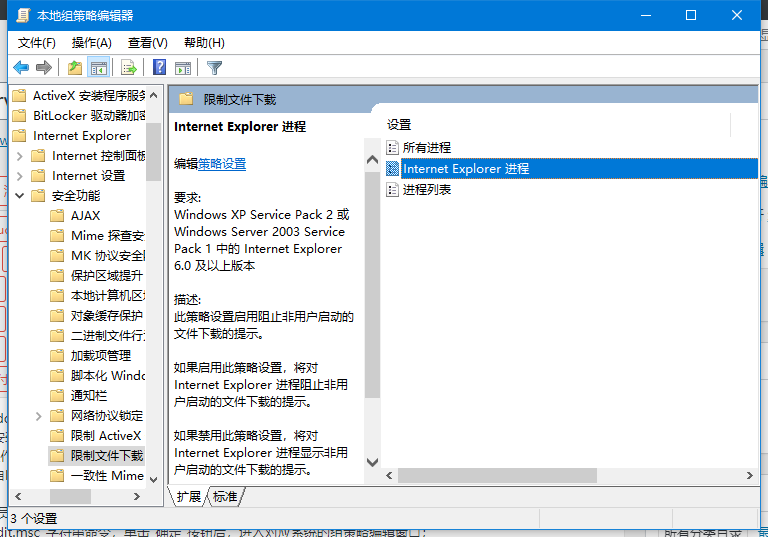The image size is (768, 537).
Task: Select the 二进制文件行为 tree item
Action: tap(108, 336)
